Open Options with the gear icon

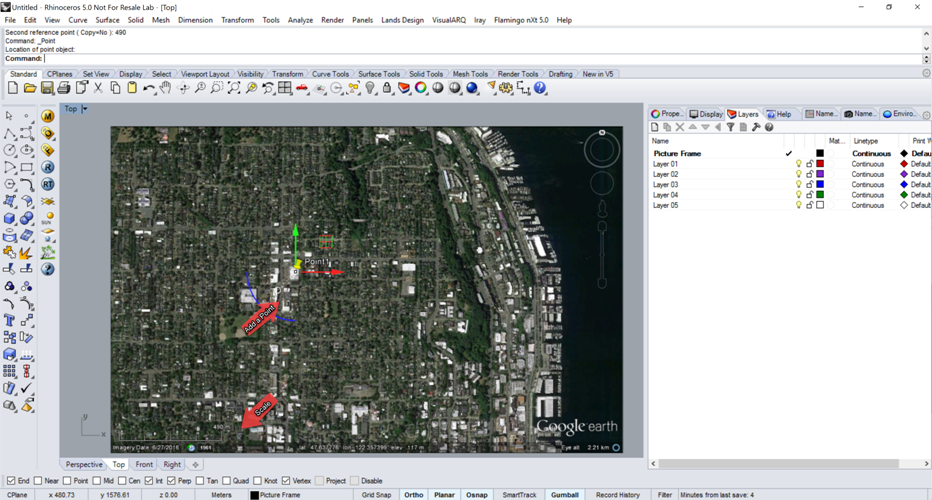506,89
